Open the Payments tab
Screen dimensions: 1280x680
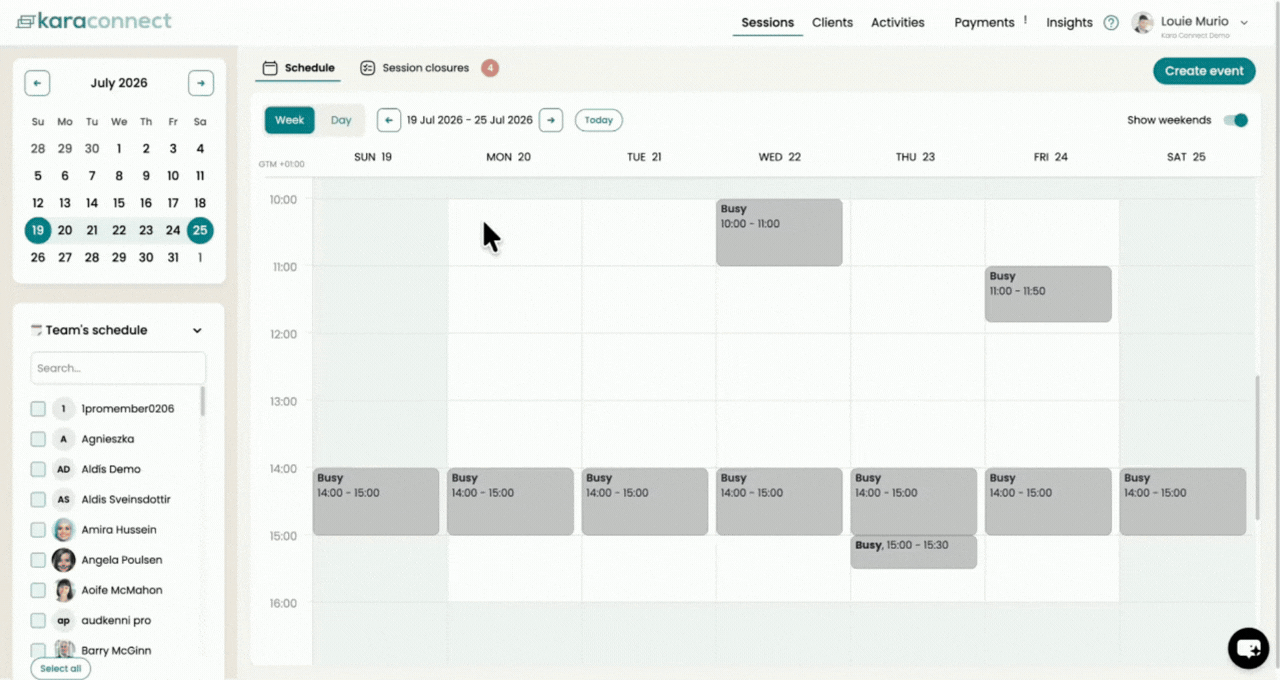985,22
